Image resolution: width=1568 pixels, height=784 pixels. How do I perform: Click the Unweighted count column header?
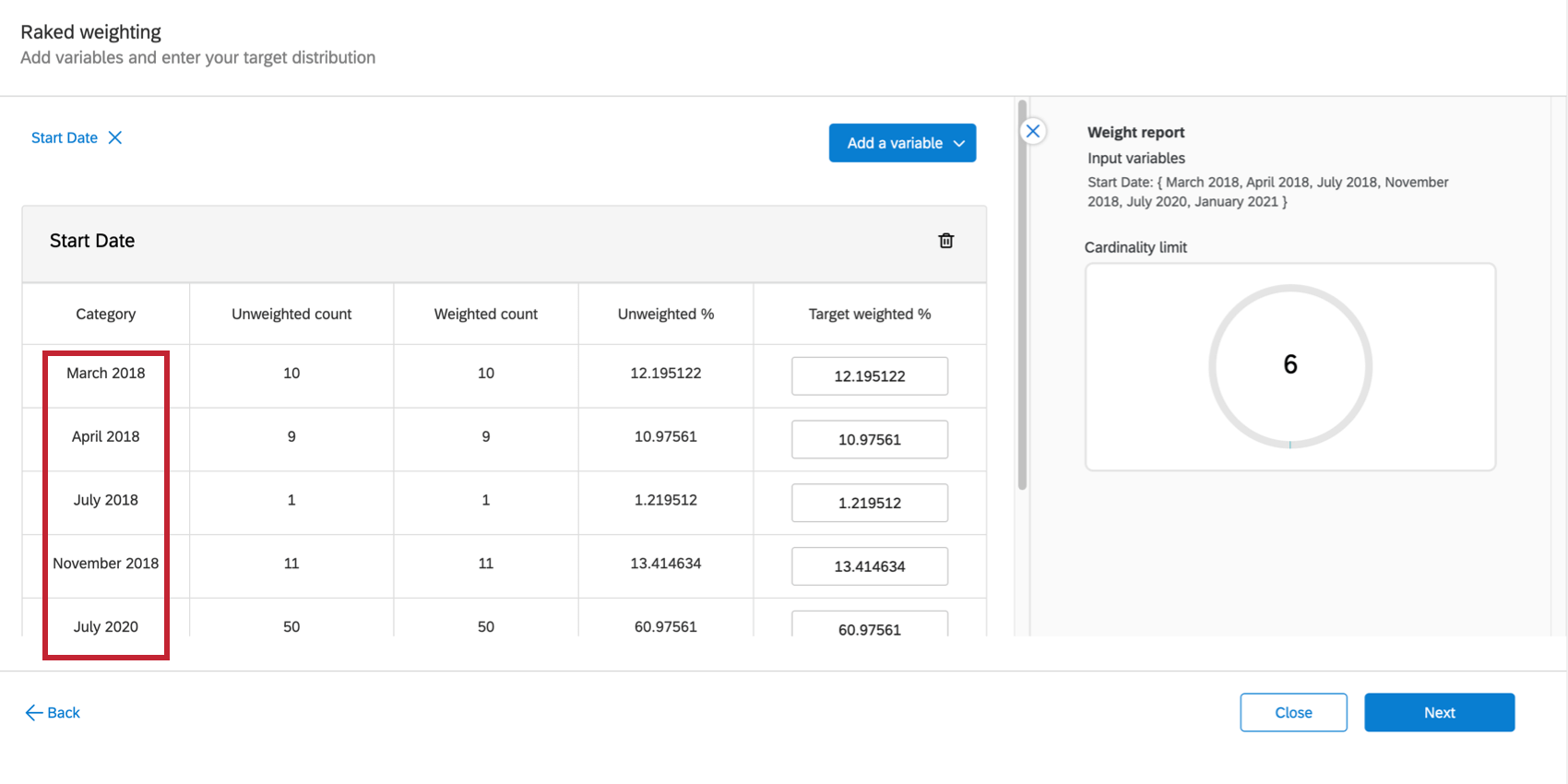(291, 315)
